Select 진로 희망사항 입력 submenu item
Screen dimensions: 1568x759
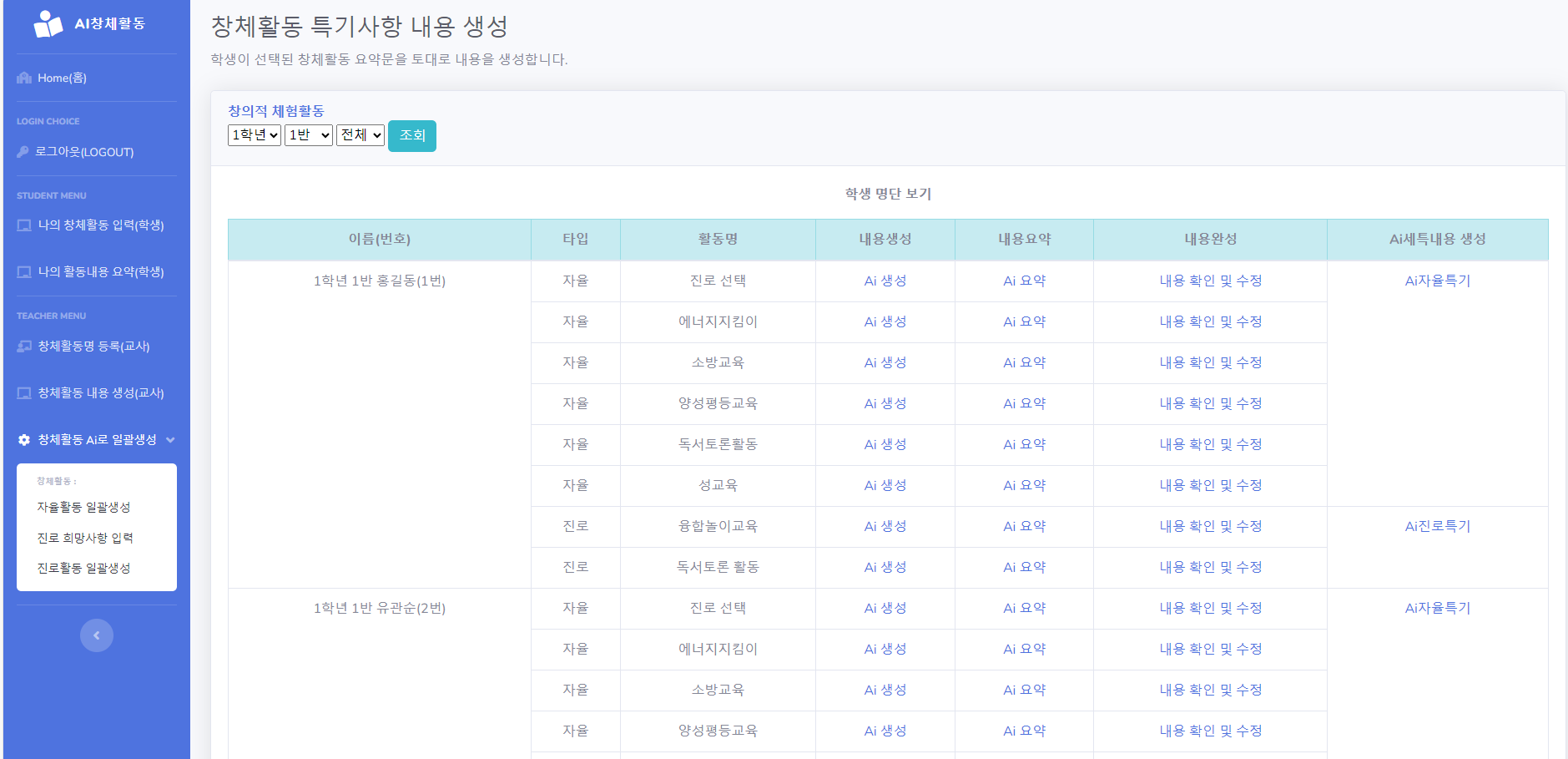(85, 538)
